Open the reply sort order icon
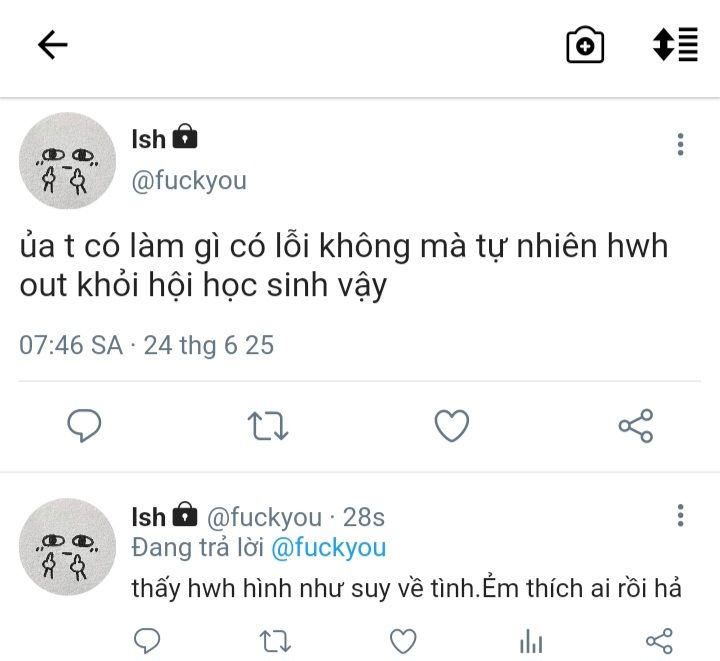Image resolution: width=720 pixels, height=661 pixels. tap(675, 45)
